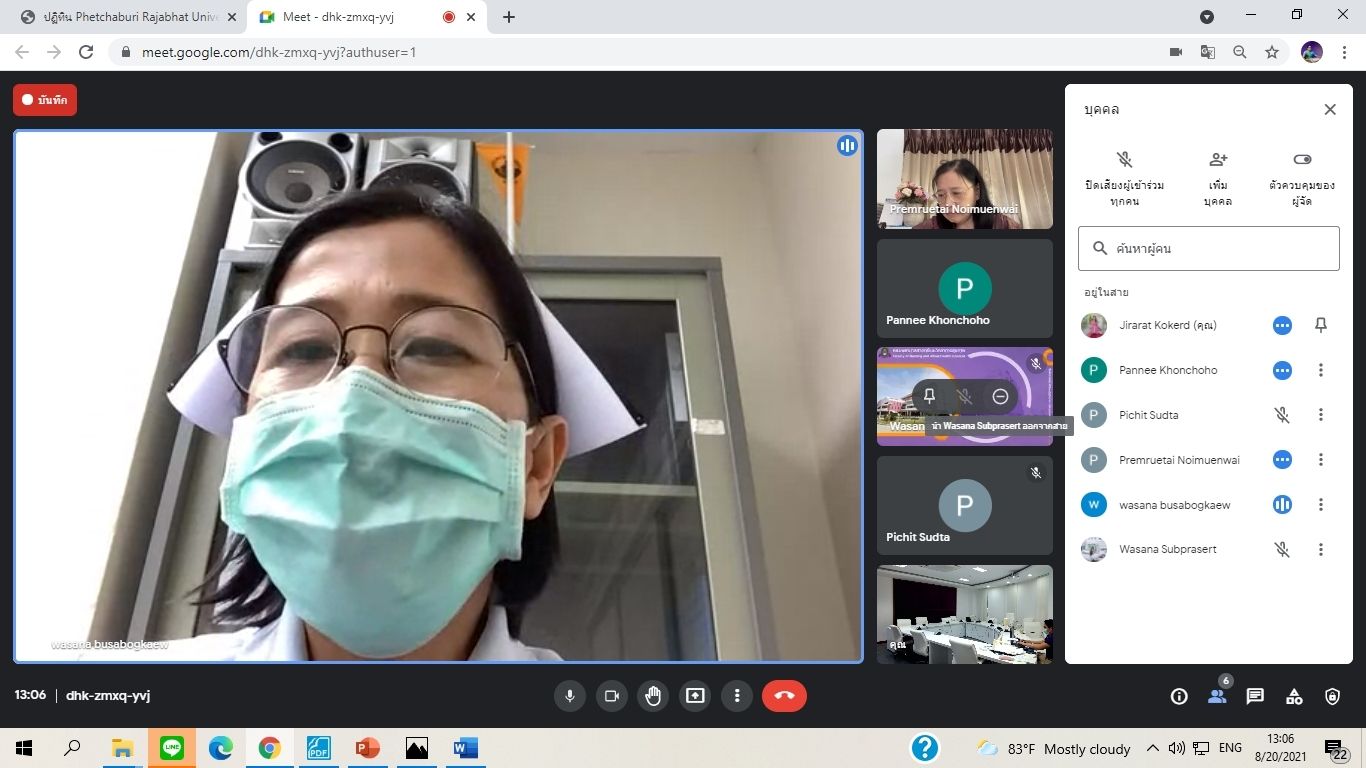This screenshot has width=1366, height=768.
Task: Click the raise hand icon
Action: [x=653, y=696]
